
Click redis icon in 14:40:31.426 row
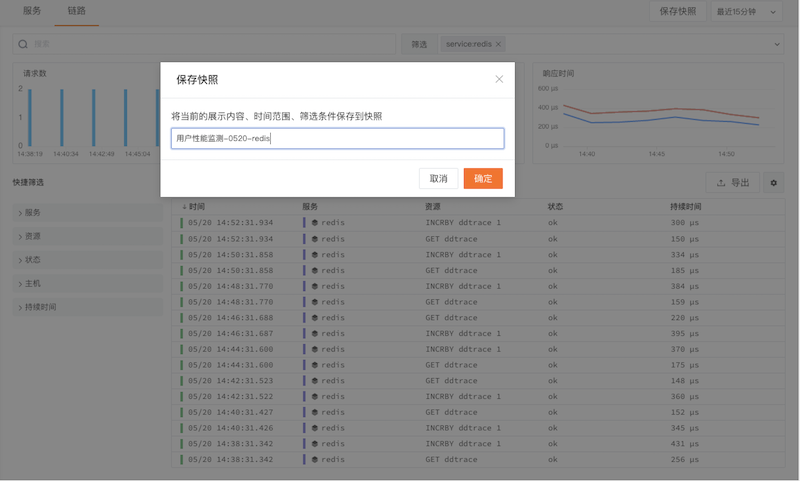point(315,428)
